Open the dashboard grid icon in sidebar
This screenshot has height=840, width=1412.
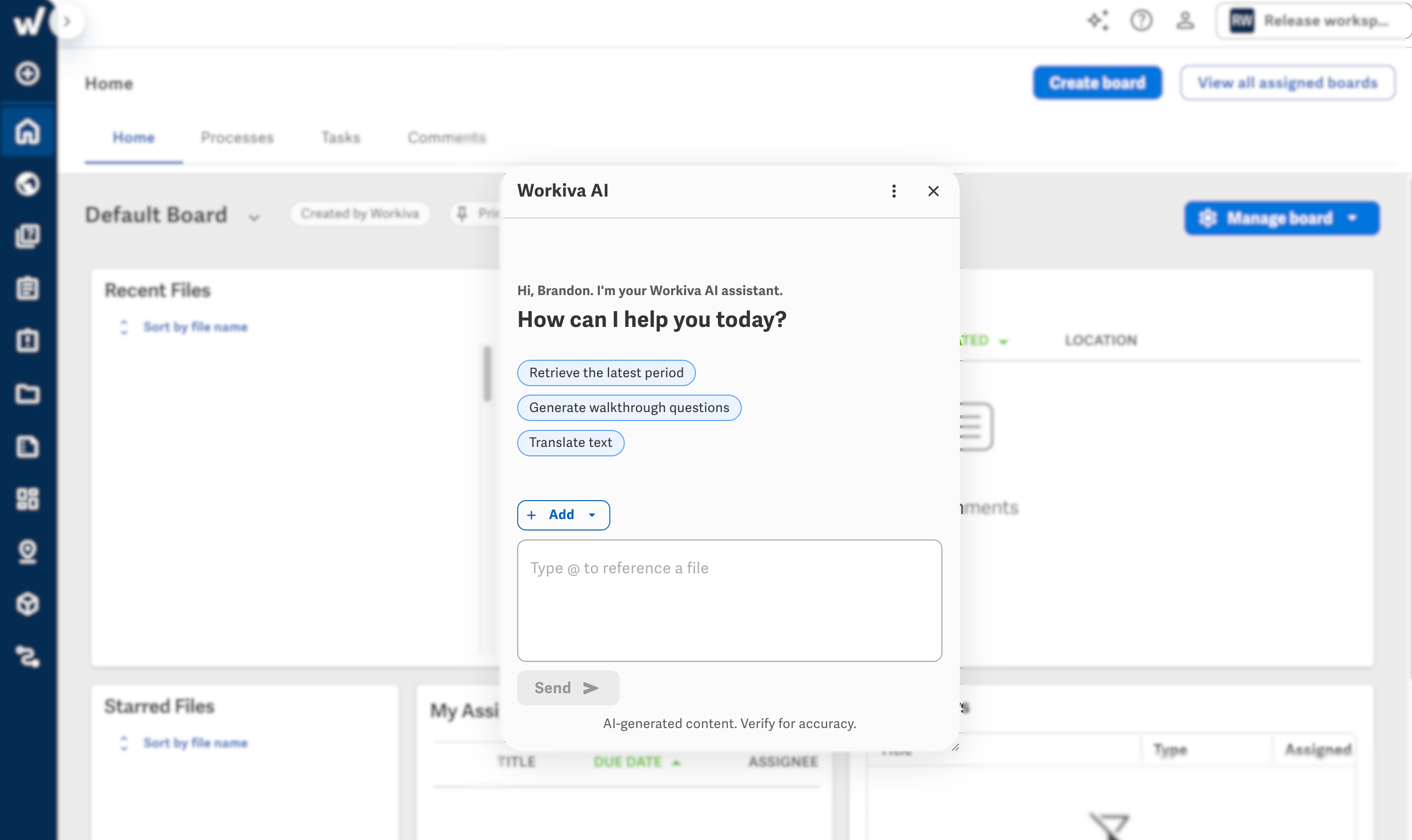(27, 499)
